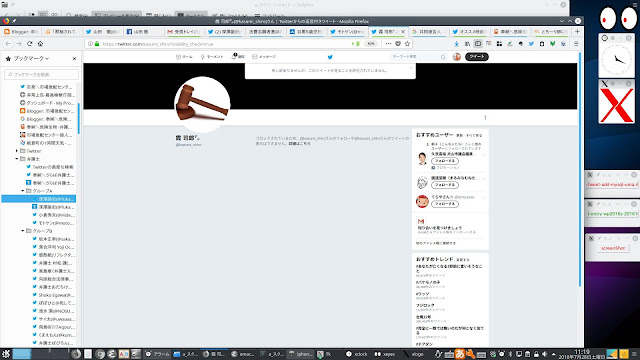Open the Firefox hamburger menu

576,44
